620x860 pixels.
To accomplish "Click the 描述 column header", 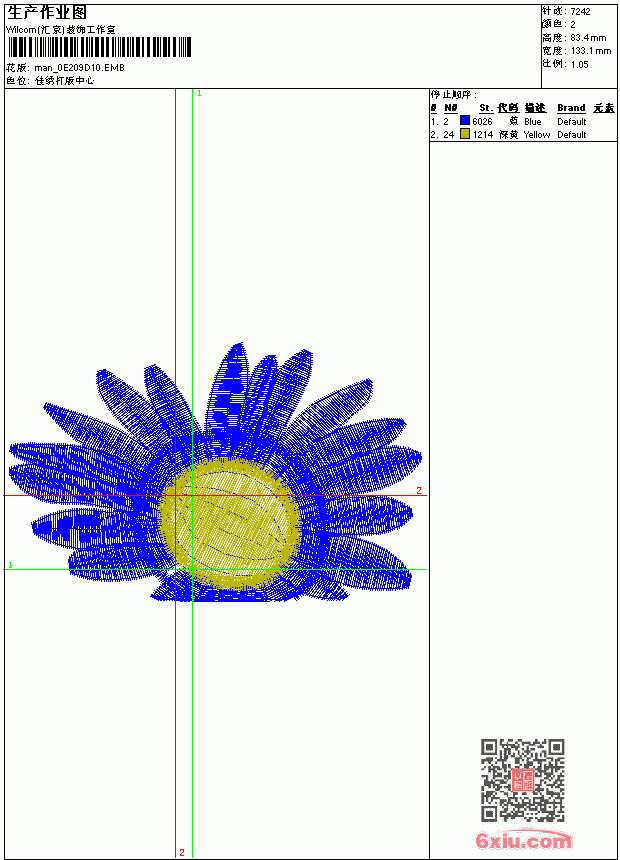I will coord(535,108).
